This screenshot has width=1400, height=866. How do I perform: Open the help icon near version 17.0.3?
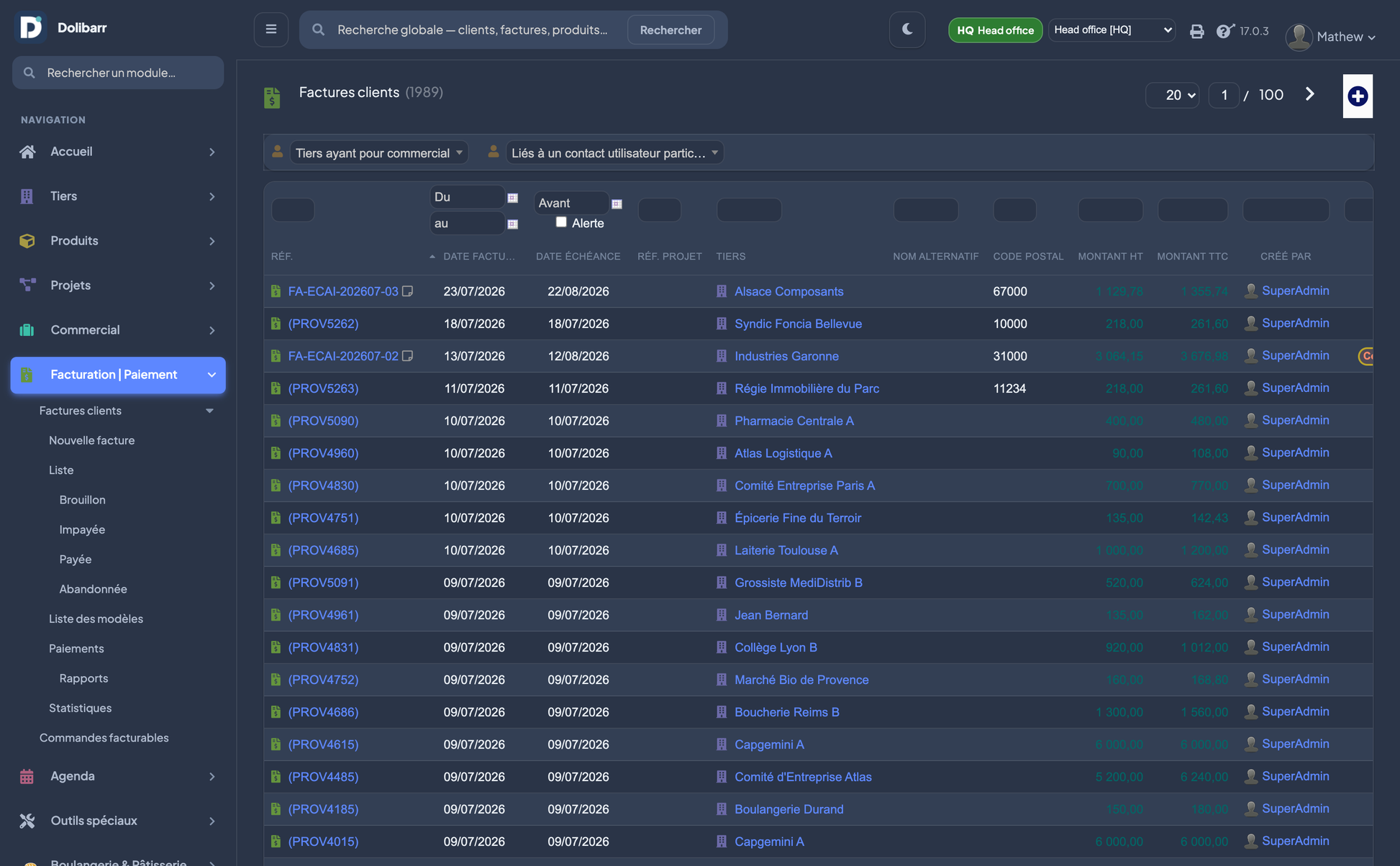1224,31
